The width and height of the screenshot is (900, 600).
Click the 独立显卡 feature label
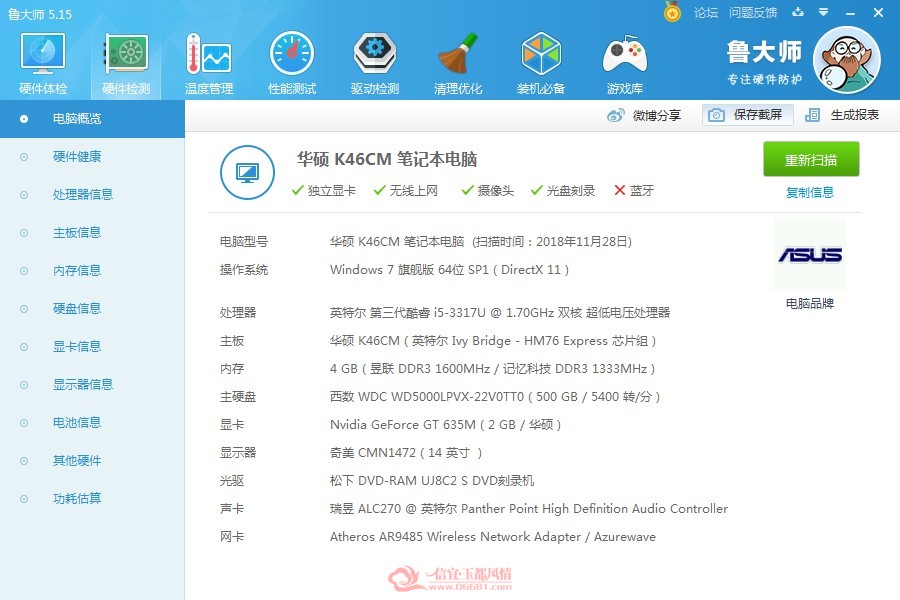[x=332, y=191]
